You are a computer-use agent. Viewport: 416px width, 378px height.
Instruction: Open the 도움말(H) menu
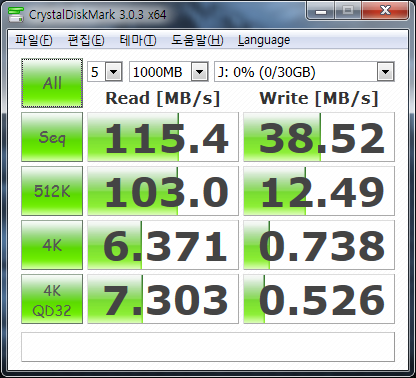[x=197, y=40]
